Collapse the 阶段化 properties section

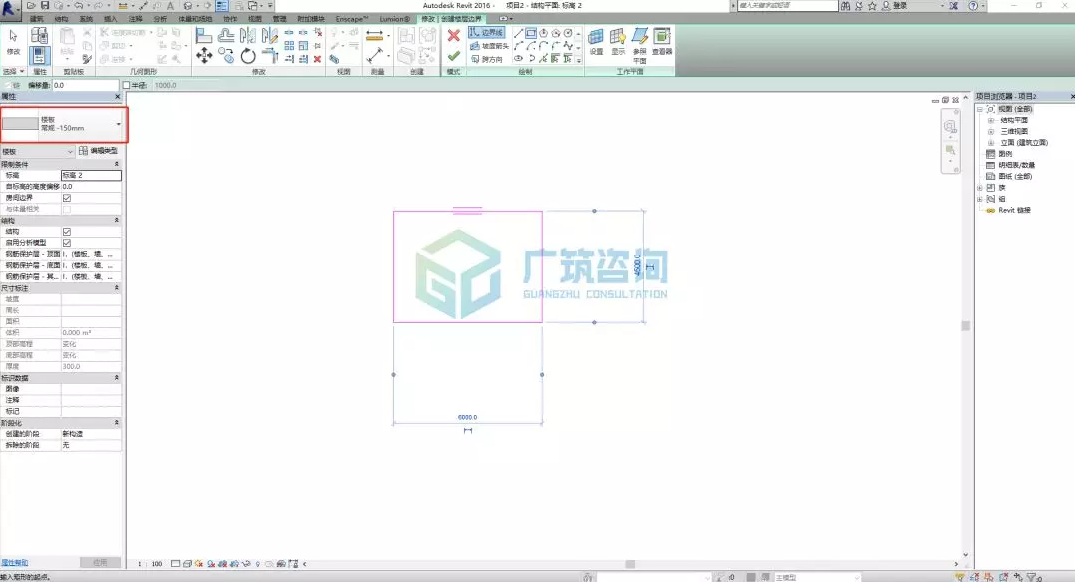point(117,423)
